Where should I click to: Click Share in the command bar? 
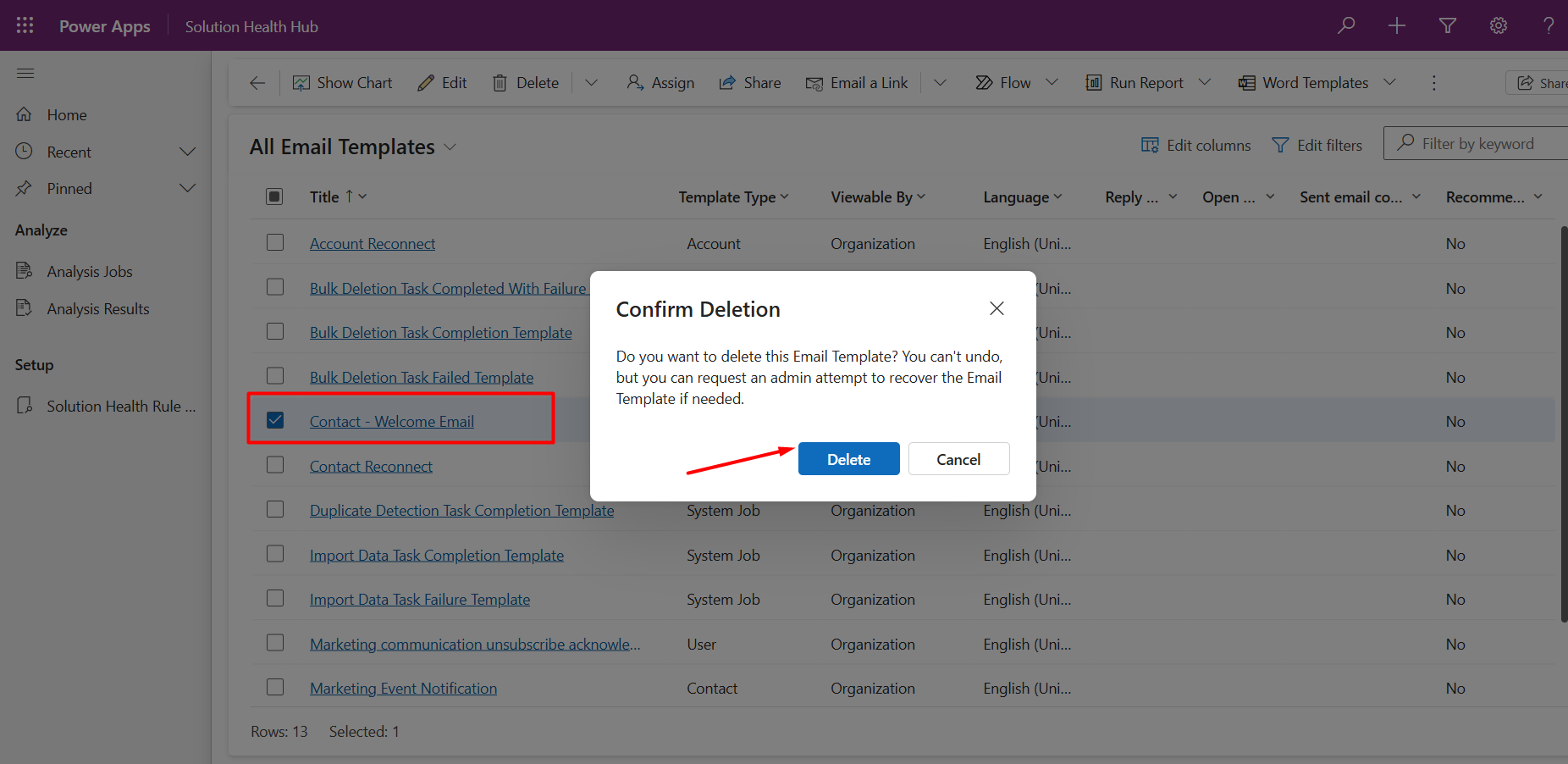(x=750, y=83)
